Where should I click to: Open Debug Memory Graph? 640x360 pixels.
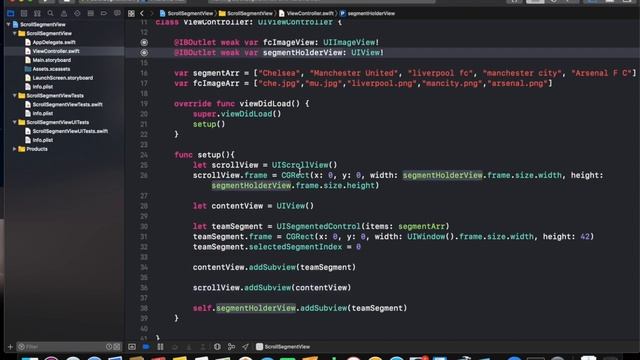click(x=231, y=347)
